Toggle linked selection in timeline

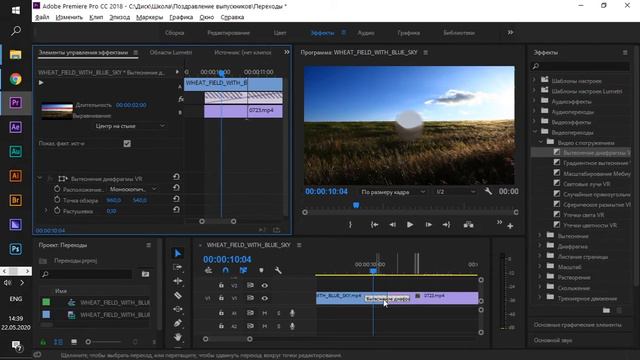[x=243, y=270]
